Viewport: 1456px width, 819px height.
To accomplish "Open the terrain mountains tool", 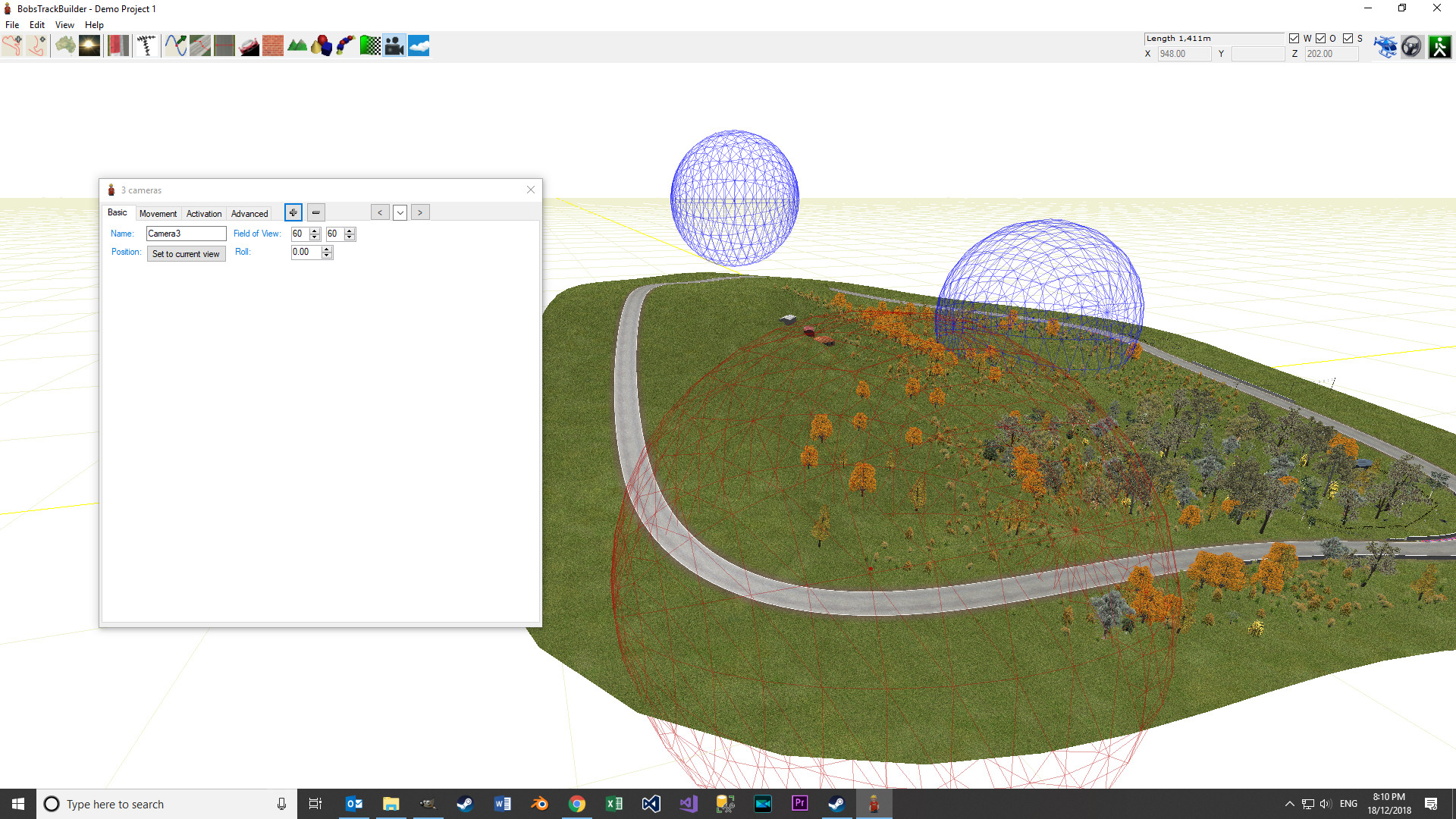I will [x=297, y=45].
